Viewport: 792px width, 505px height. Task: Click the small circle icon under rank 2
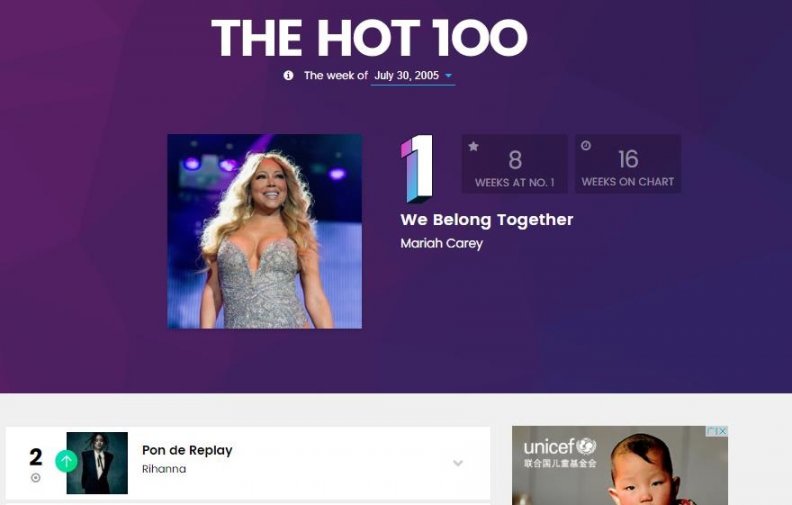pos(35,478)
